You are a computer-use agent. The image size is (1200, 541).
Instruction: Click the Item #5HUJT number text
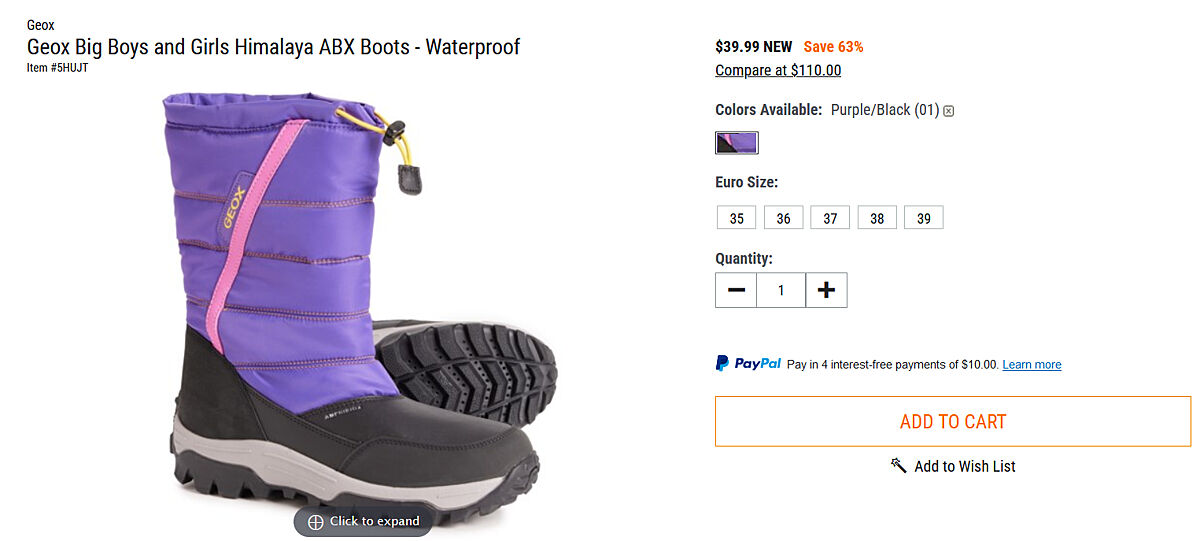pyautogui.click(x=58, y=68)
